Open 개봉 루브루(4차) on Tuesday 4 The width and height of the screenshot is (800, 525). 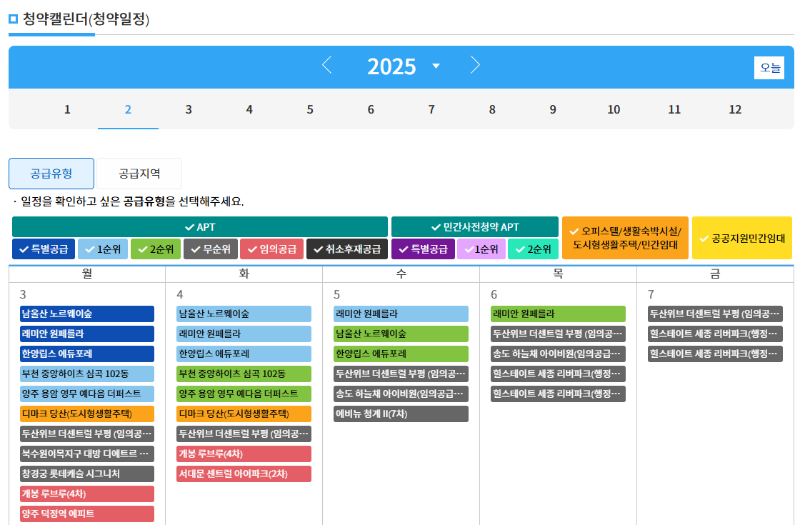[244, 454]
